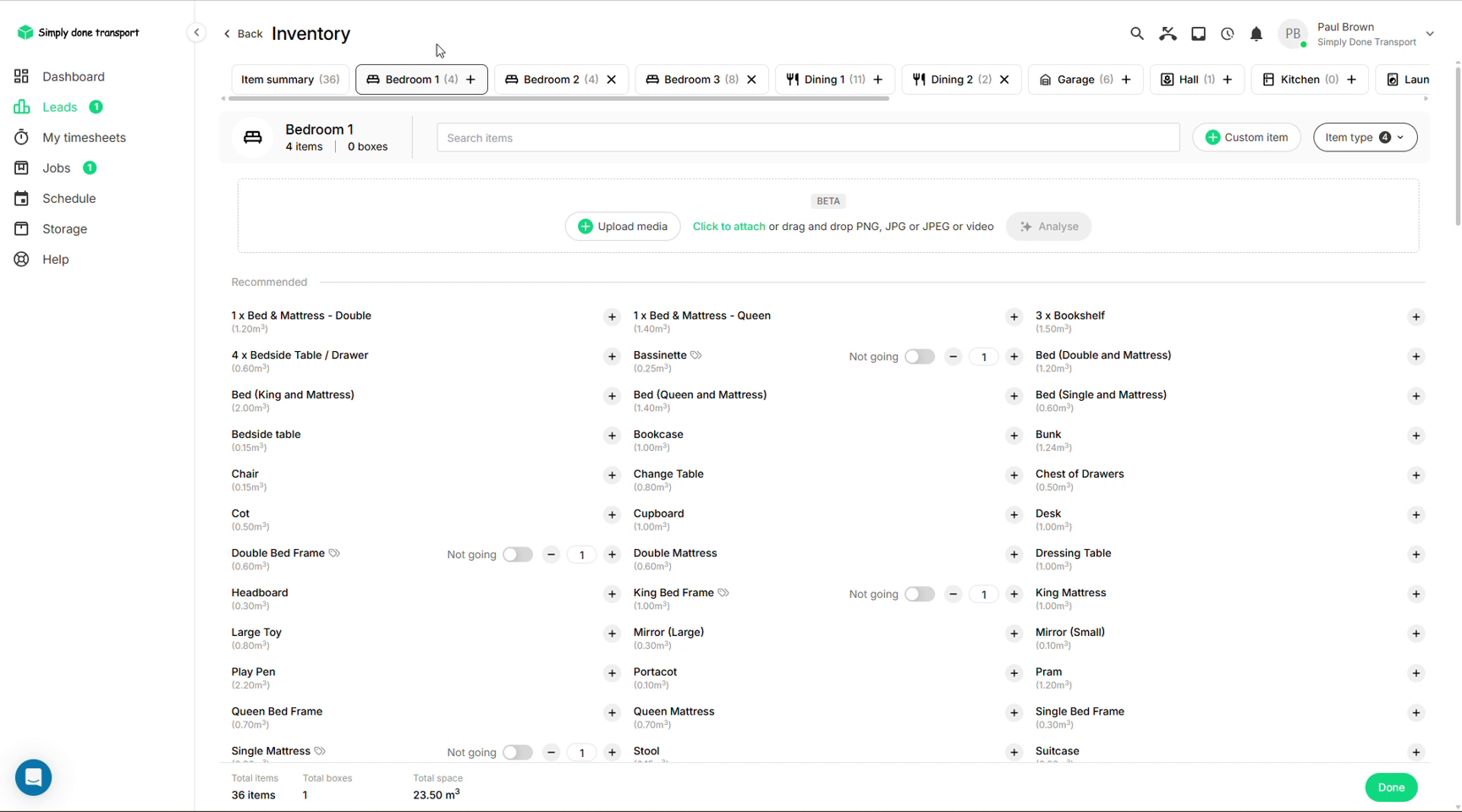This screenshot has width=1462, height=812.
Task: Click the tools icon in the header
Action: 1168,34
